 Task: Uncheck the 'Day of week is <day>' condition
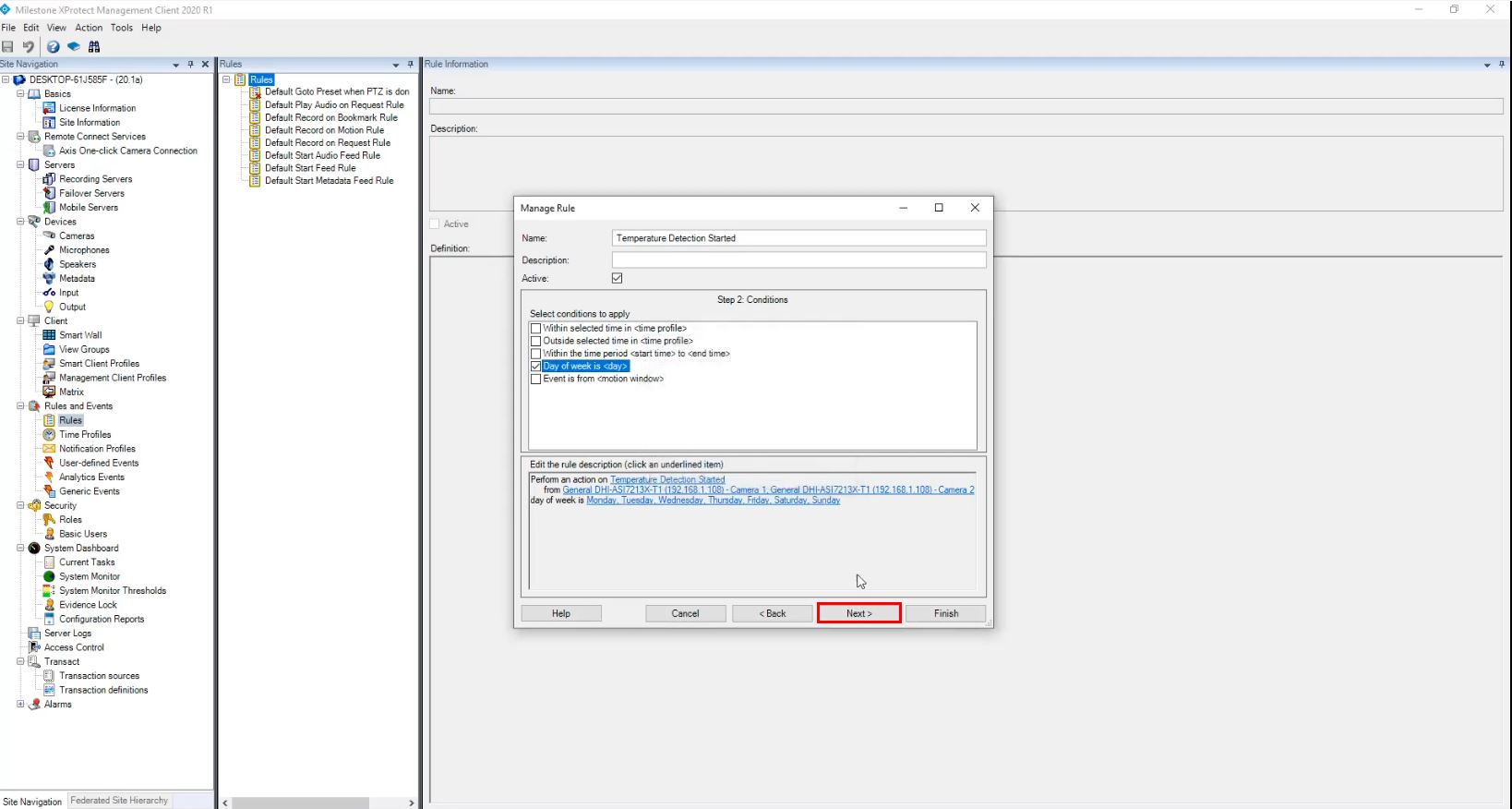pos(535,367)
